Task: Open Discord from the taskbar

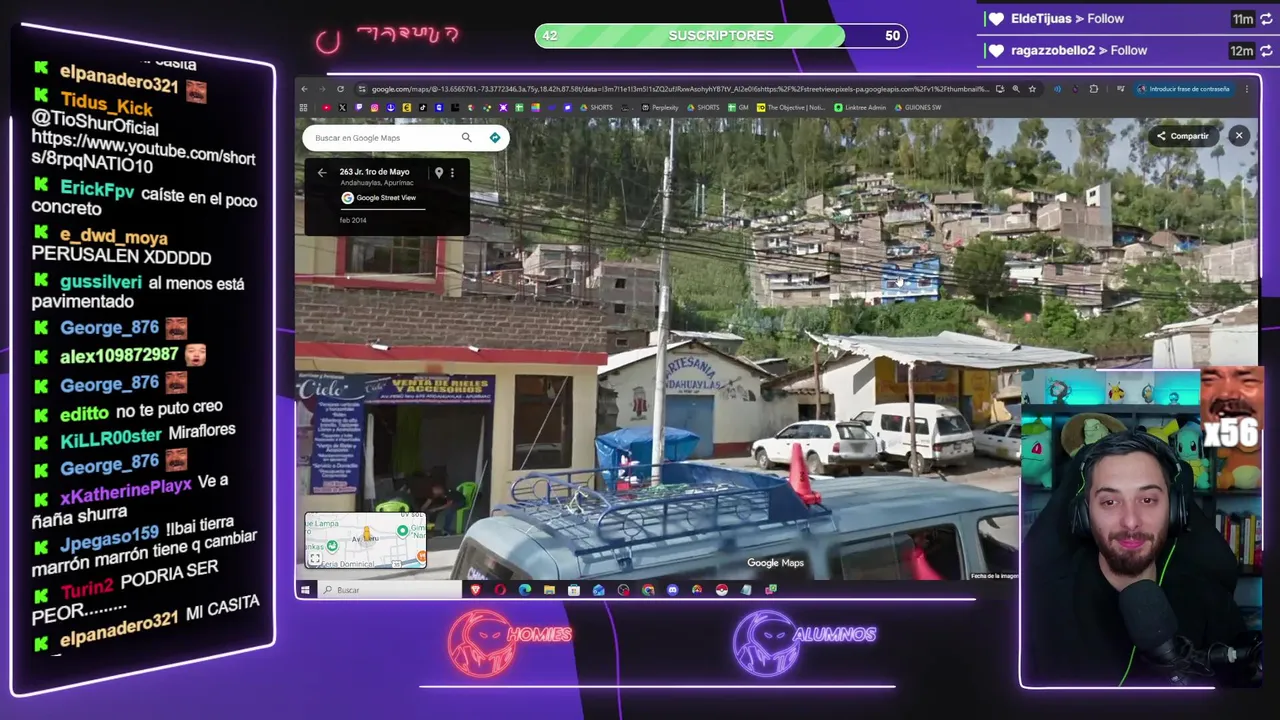Action: coord(672,590)
